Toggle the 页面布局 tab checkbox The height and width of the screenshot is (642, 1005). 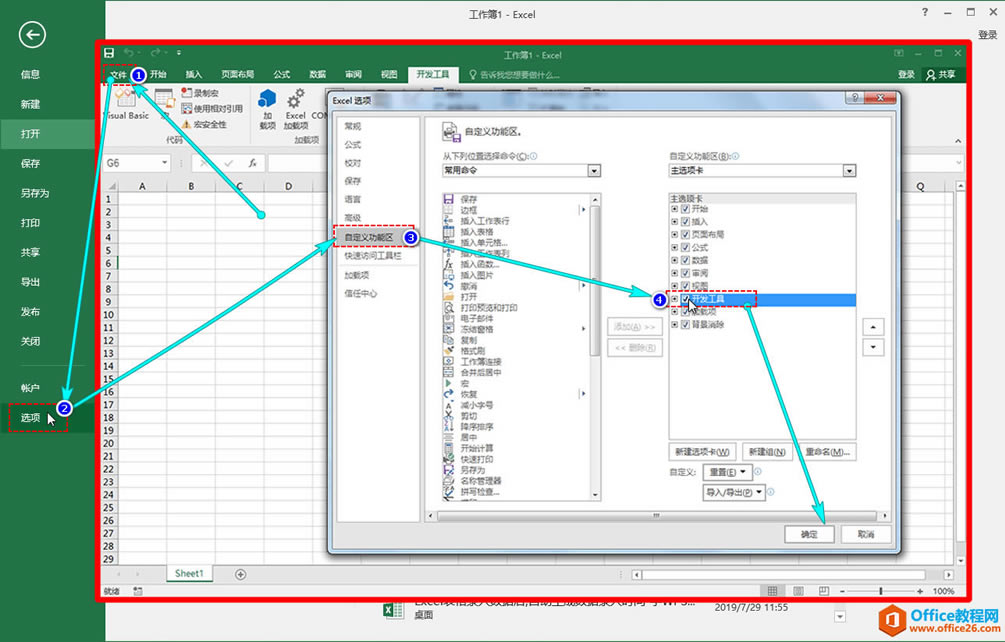tap(685, 235)
